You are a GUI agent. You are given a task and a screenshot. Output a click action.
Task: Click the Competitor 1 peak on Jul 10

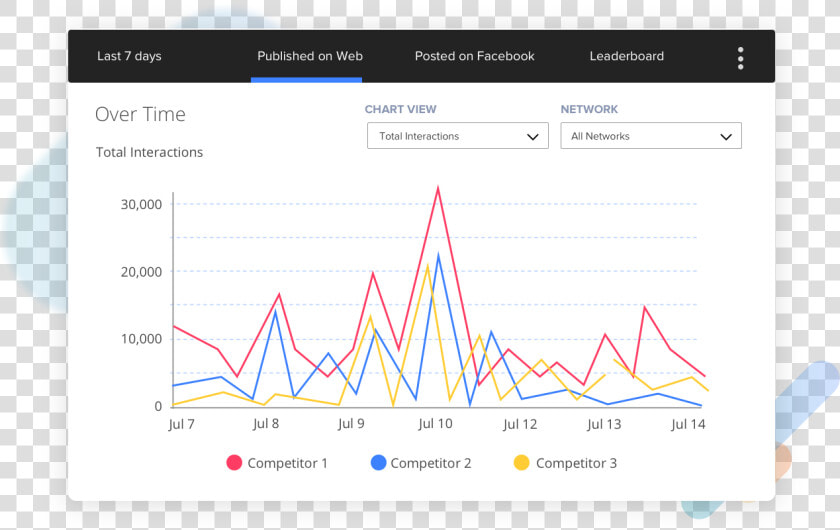pos(438,188)
